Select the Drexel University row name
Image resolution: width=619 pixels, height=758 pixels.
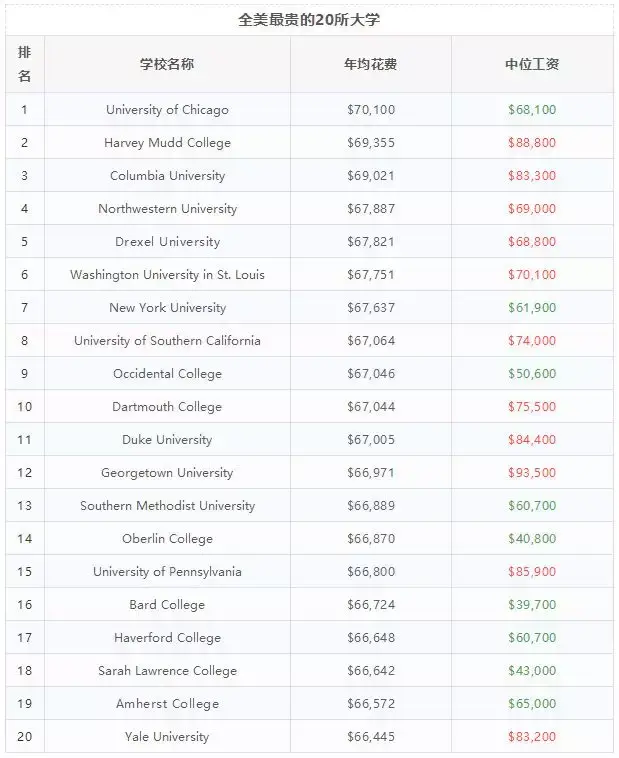click(x=167, y=242)
